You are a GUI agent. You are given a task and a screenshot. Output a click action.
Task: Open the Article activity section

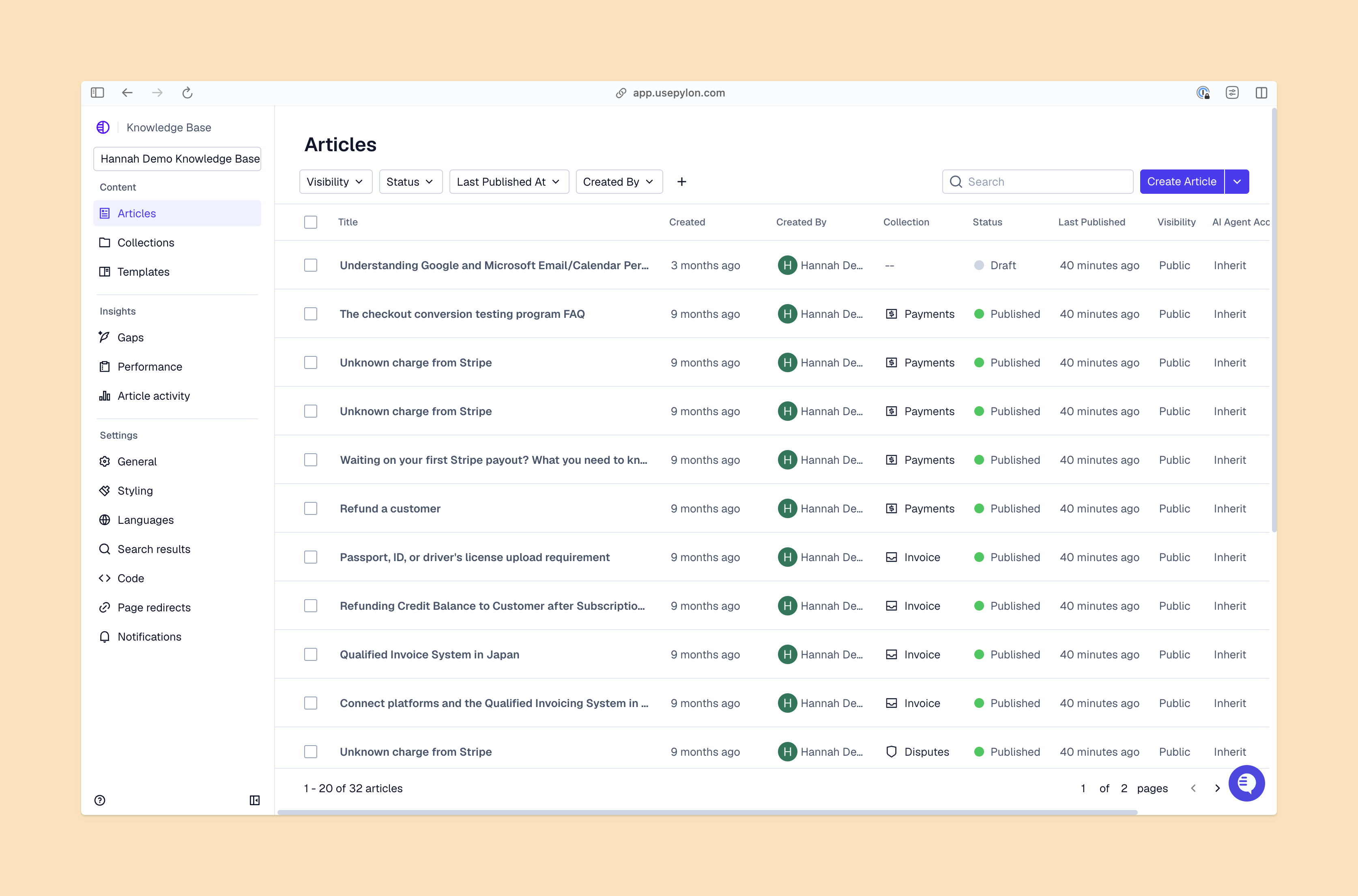coord(153,395)
